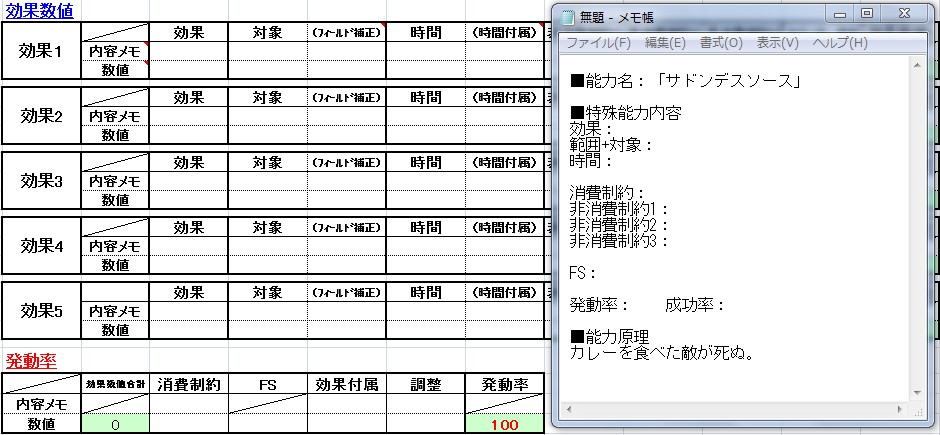
Task: Select the 数値 label cell under 効果3
Action: pos(115,200)
